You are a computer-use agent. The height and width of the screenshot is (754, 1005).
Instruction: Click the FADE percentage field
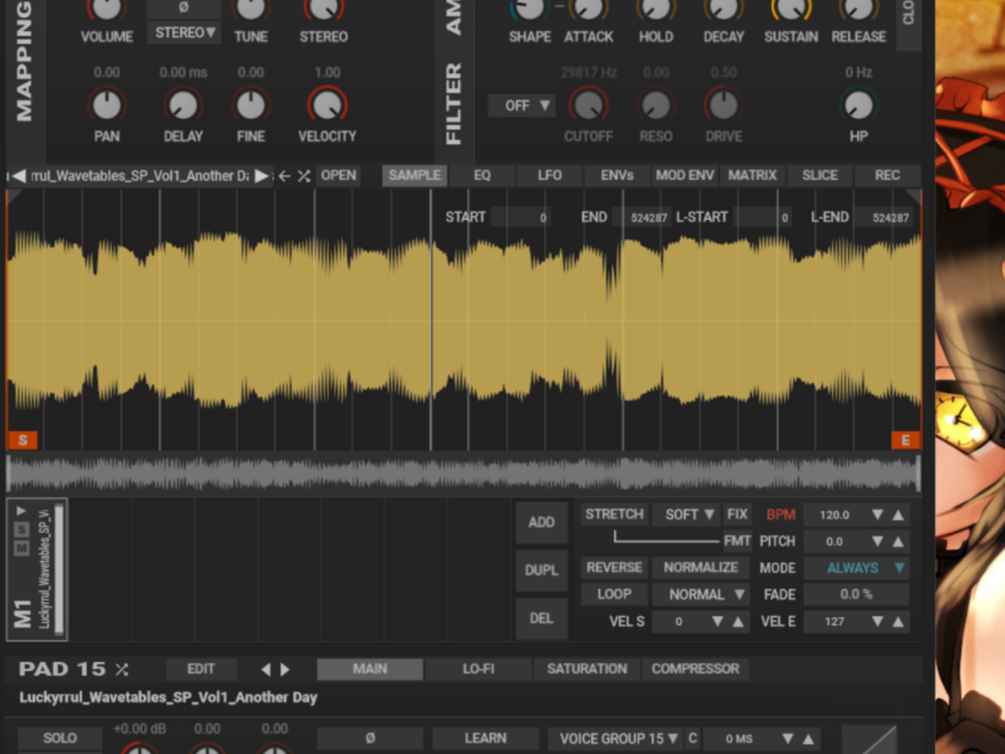856,594
